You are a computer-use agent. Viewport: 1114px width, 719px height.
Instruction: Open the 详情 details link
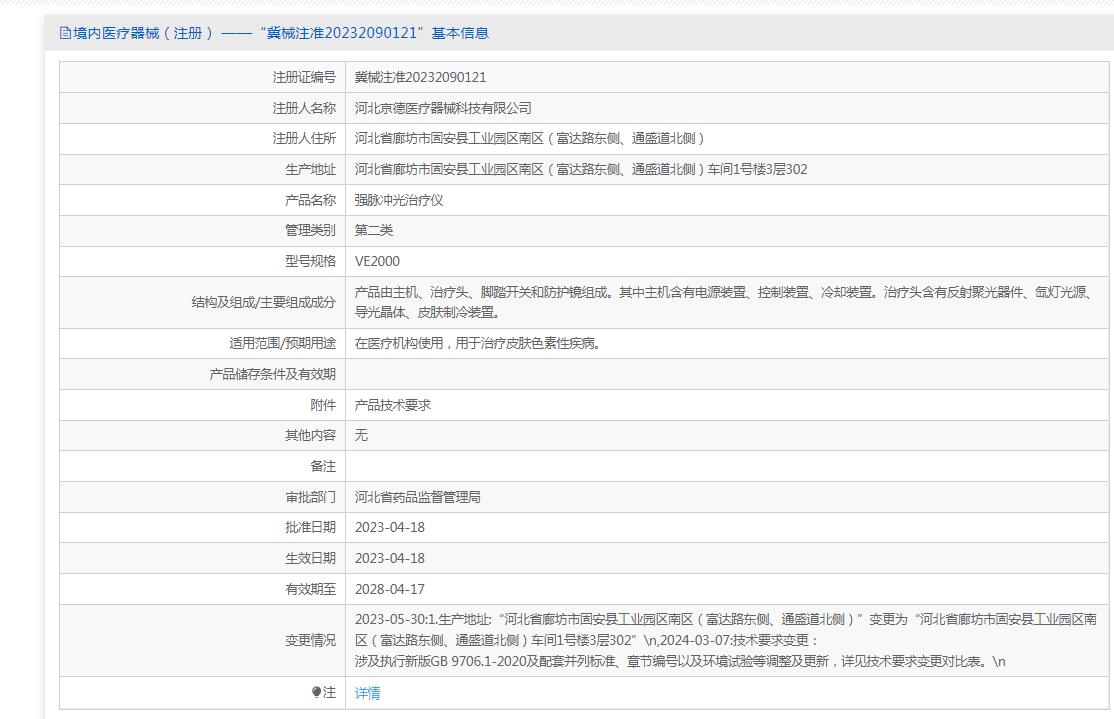[367, 693]
